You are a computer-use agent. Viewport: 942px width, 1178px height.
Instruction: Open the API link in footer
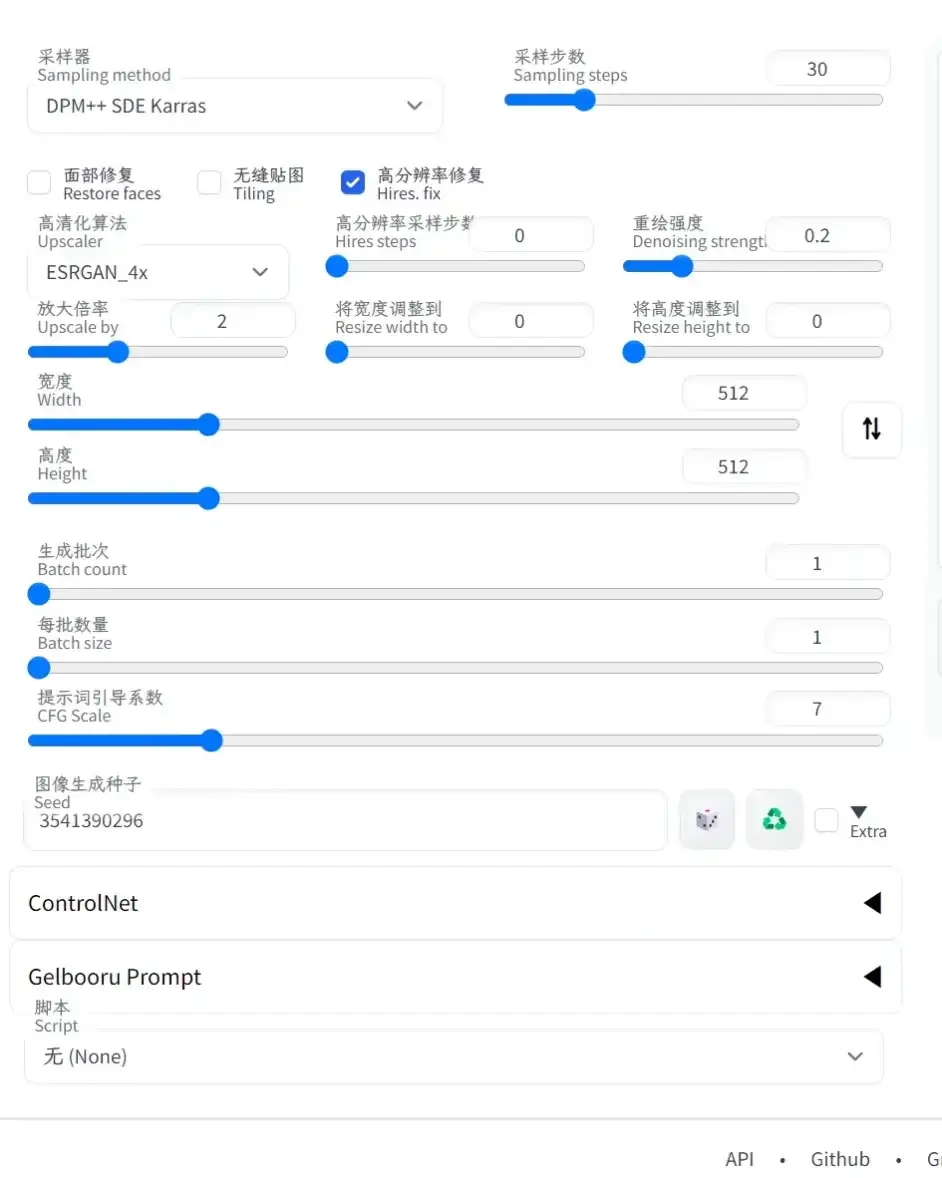tap(740, 1159)
